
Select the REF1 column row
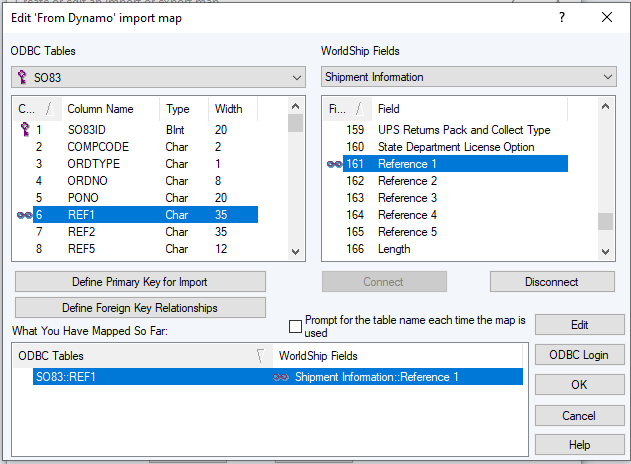tap(137, 214)
